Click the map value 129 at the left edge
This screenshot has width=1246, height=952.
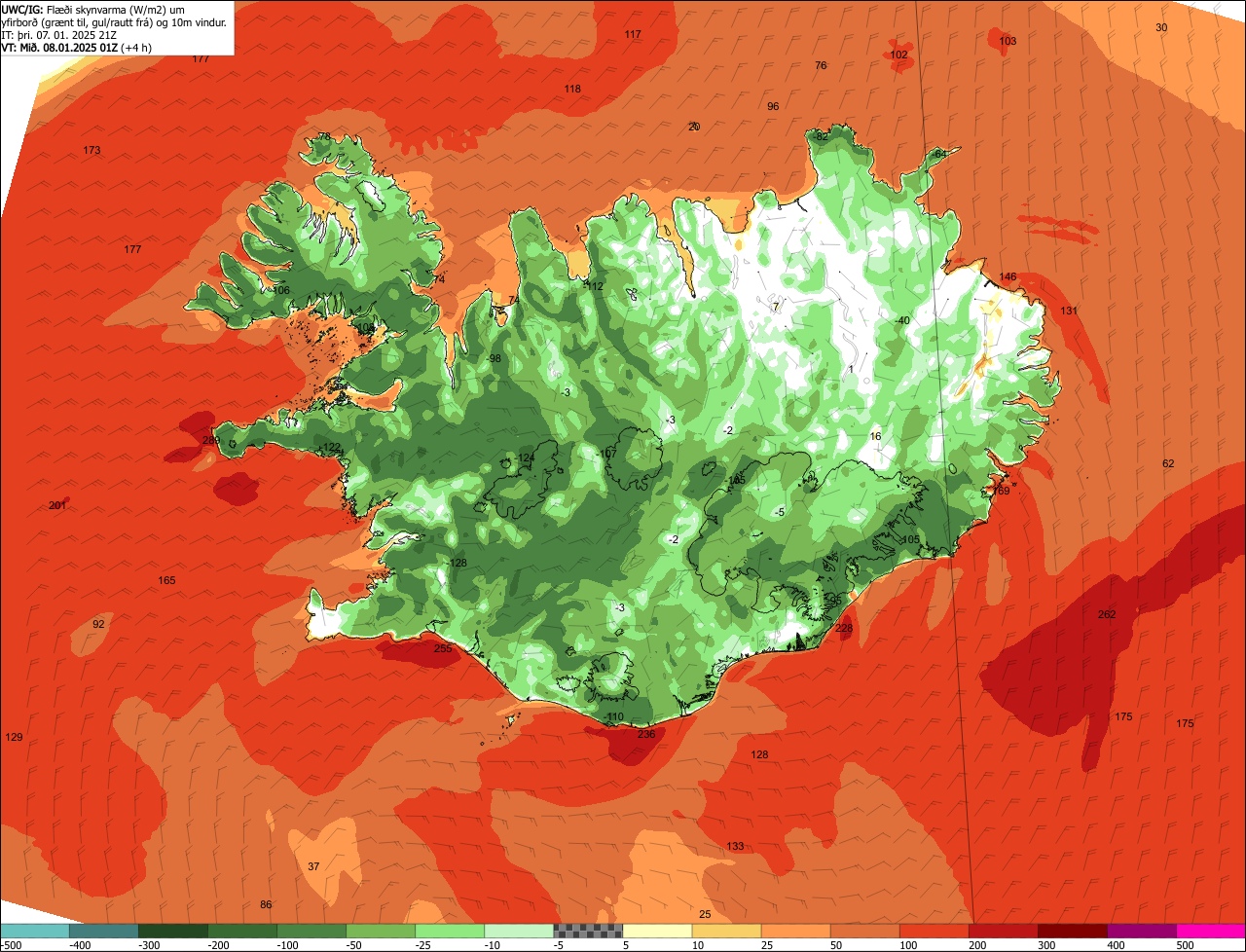14,738
